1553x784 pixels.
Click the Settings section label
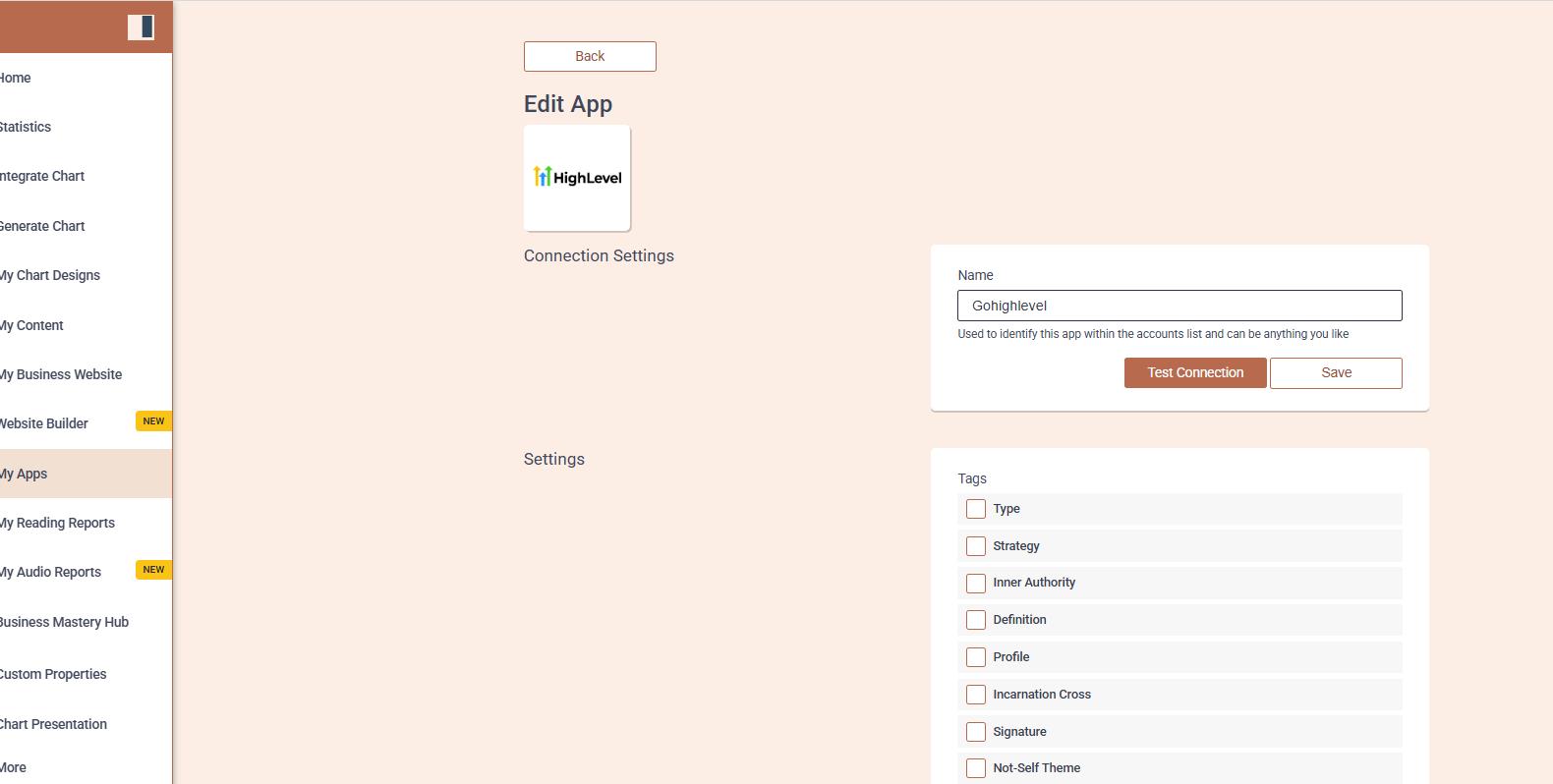[554, 459]
